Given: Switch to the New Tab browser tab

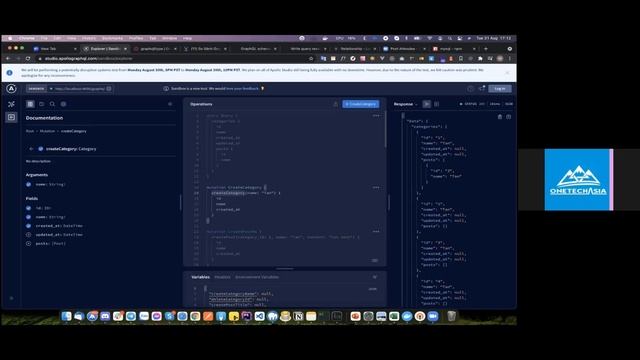Looking at the screenshot, I should [x=55, y=49].
